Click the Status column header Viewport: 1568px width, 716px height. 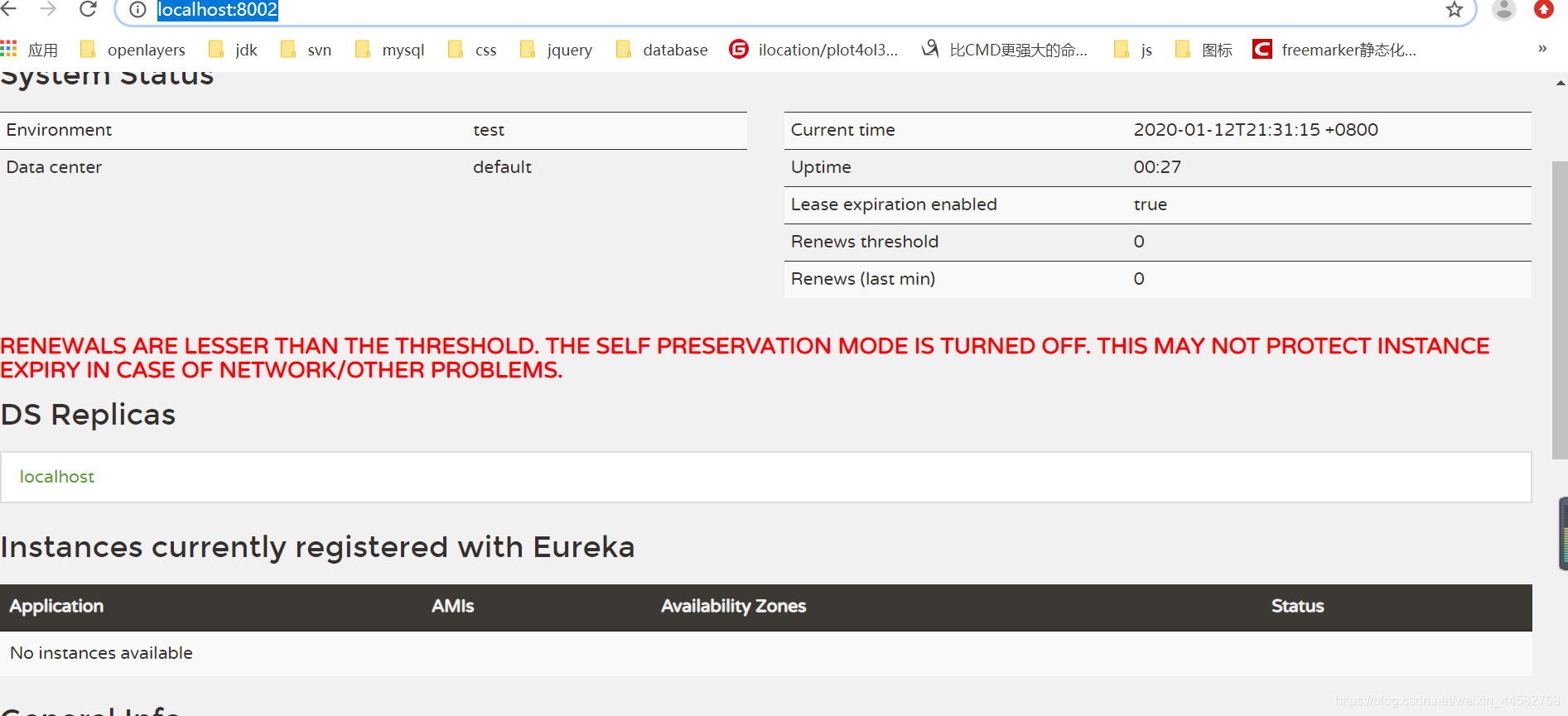(x=1298, y=606)
